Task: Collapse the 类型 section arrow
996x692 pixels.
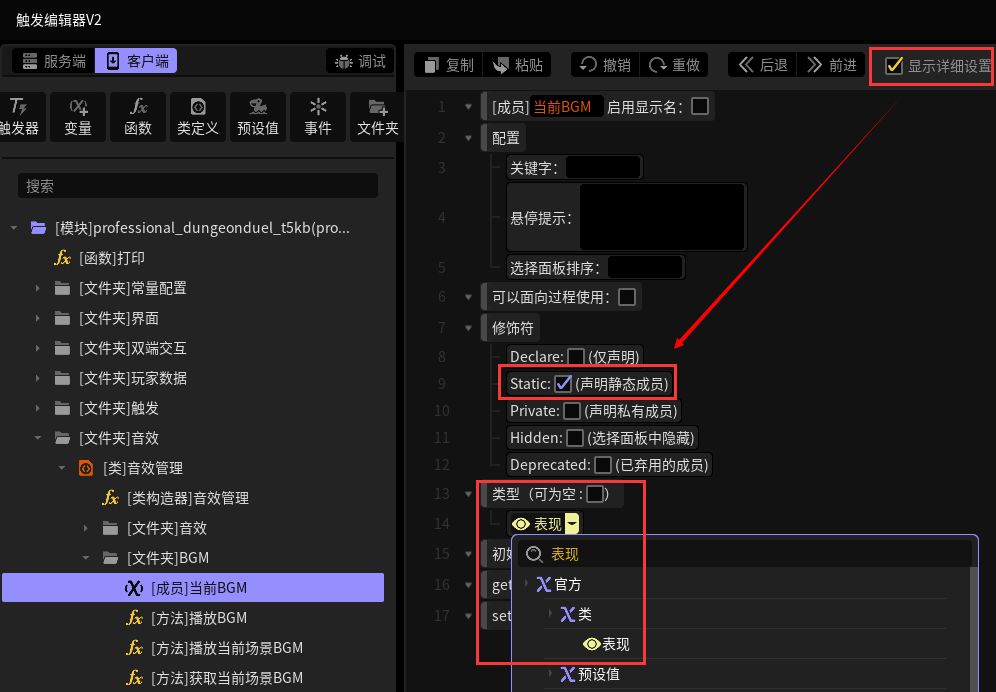Action: 468,494
